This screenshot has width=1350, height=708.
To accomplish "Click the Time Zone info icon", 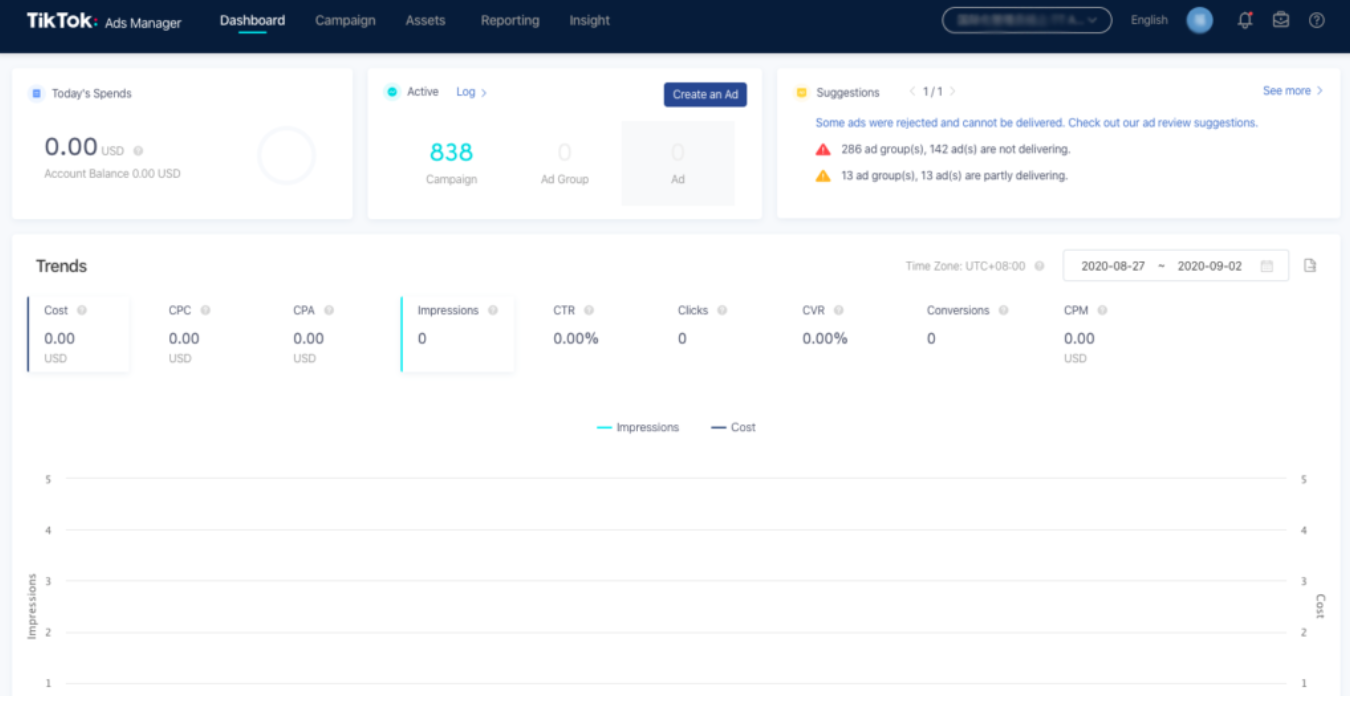I will [x=1037, y=266].
